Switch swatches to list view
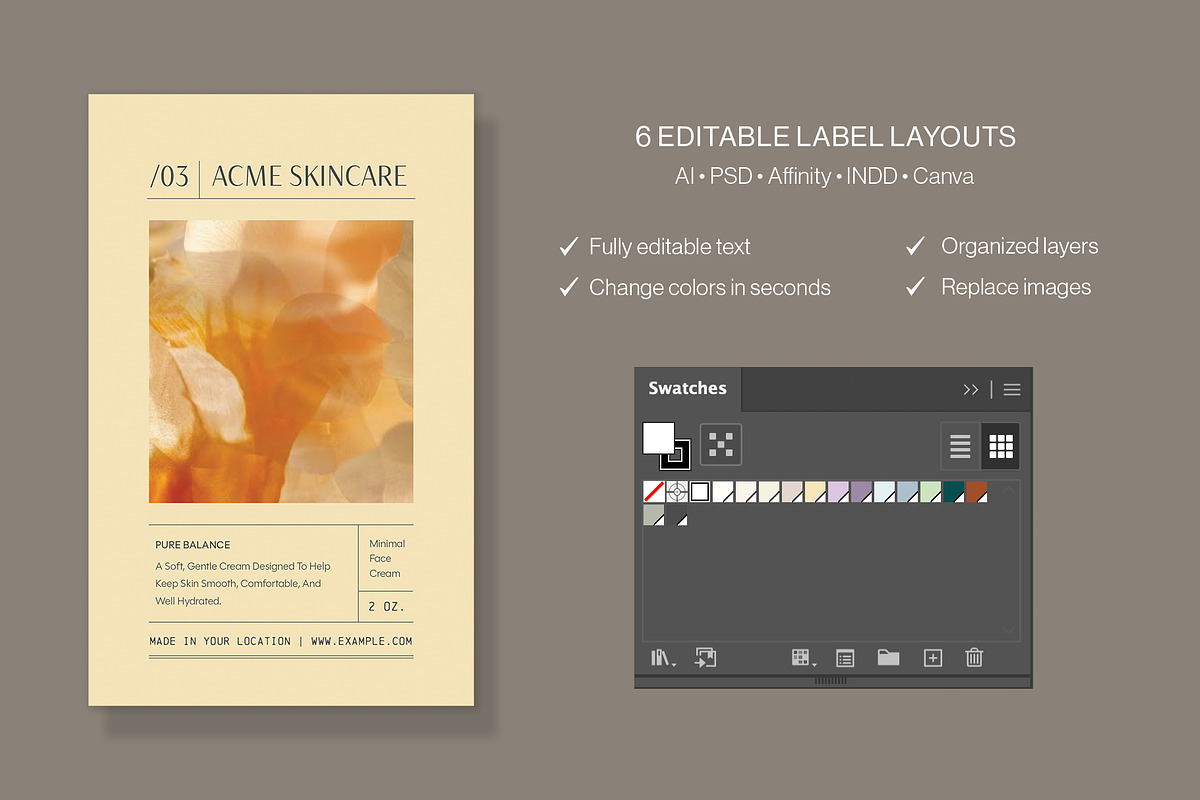Viewport: 1200px width, 800px height. coord(960,446)
